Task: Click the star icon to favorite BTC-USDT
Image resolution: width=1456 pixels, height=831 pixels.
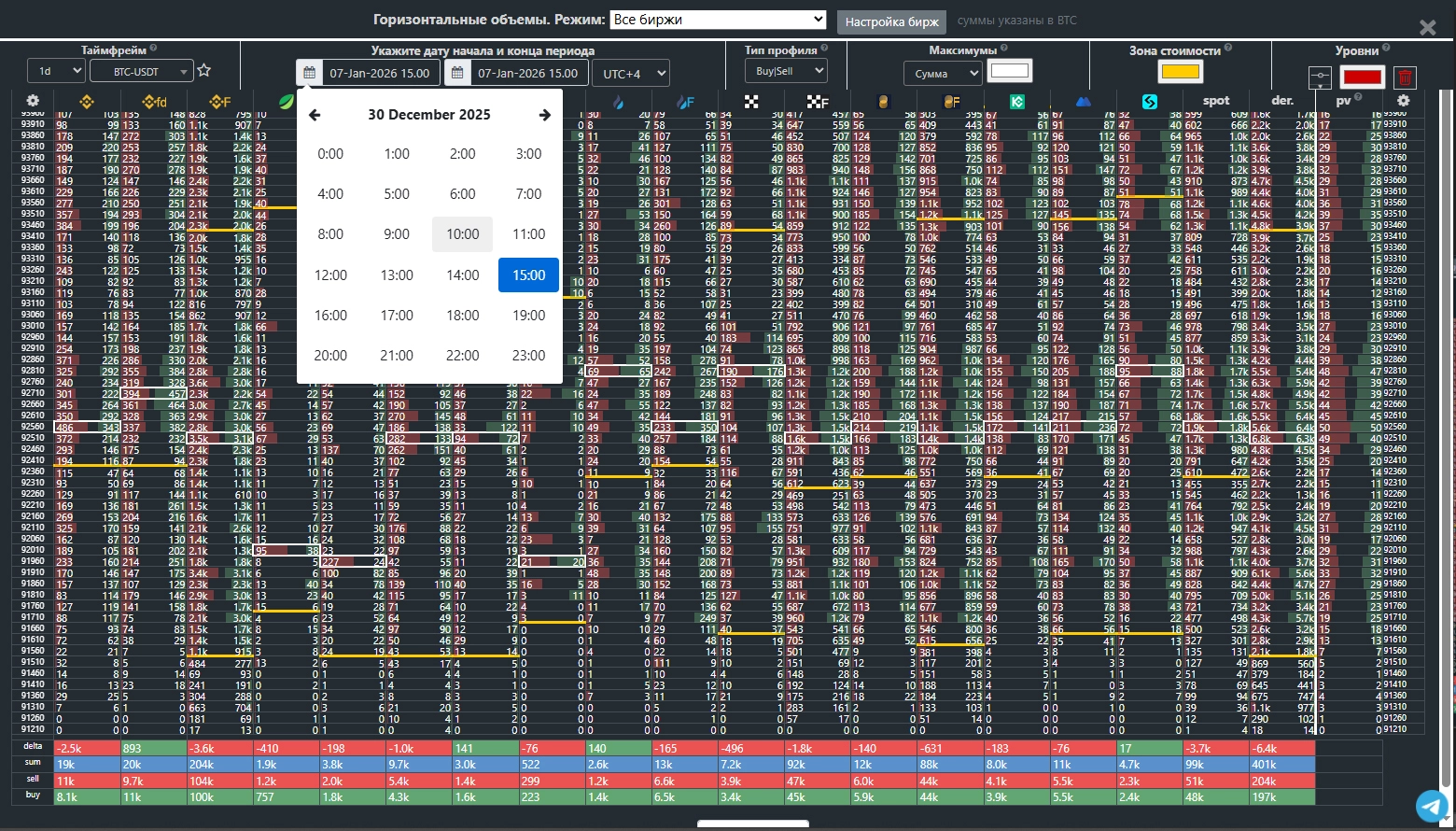Action: [x=204, y=71]
